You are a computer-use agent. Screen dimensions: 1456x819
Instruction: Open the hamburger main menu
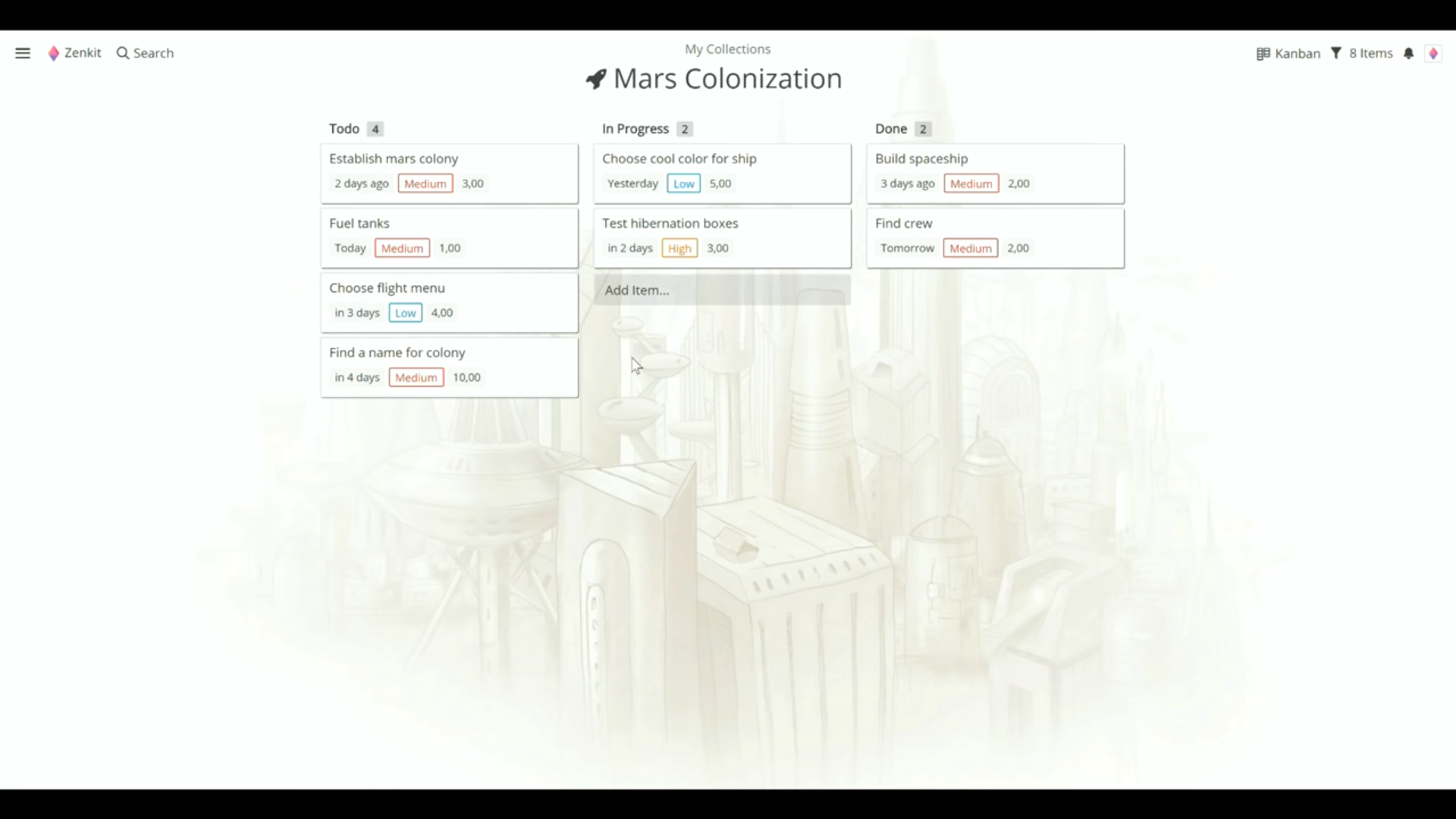pyautogui.click(x=23, y=53)
